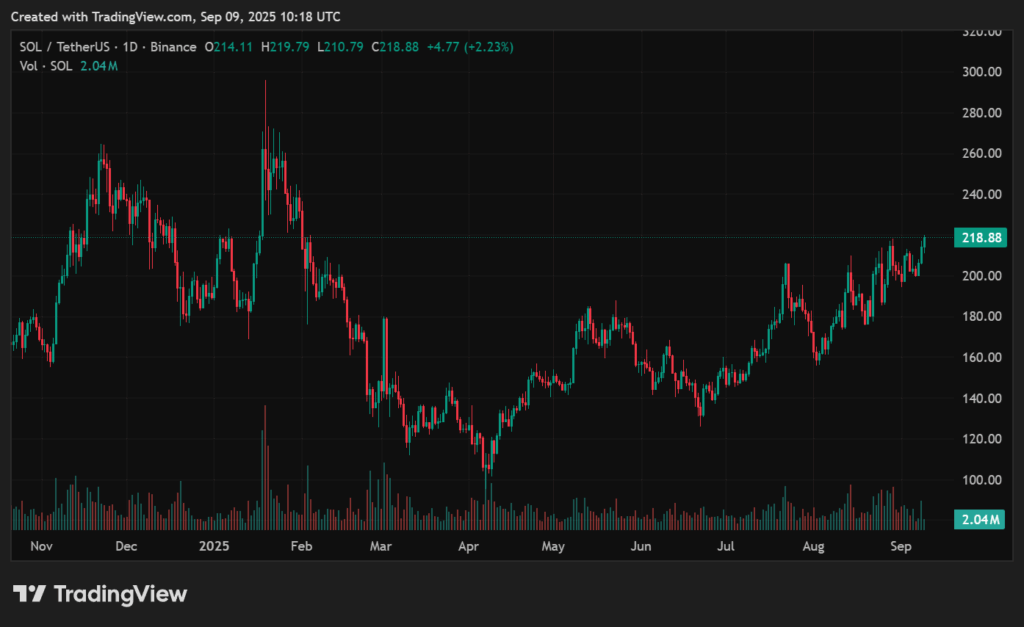This screenshot has width=1024, height=627.
Task: Click 'Nov' on the time axis
Action: point(41,547)
